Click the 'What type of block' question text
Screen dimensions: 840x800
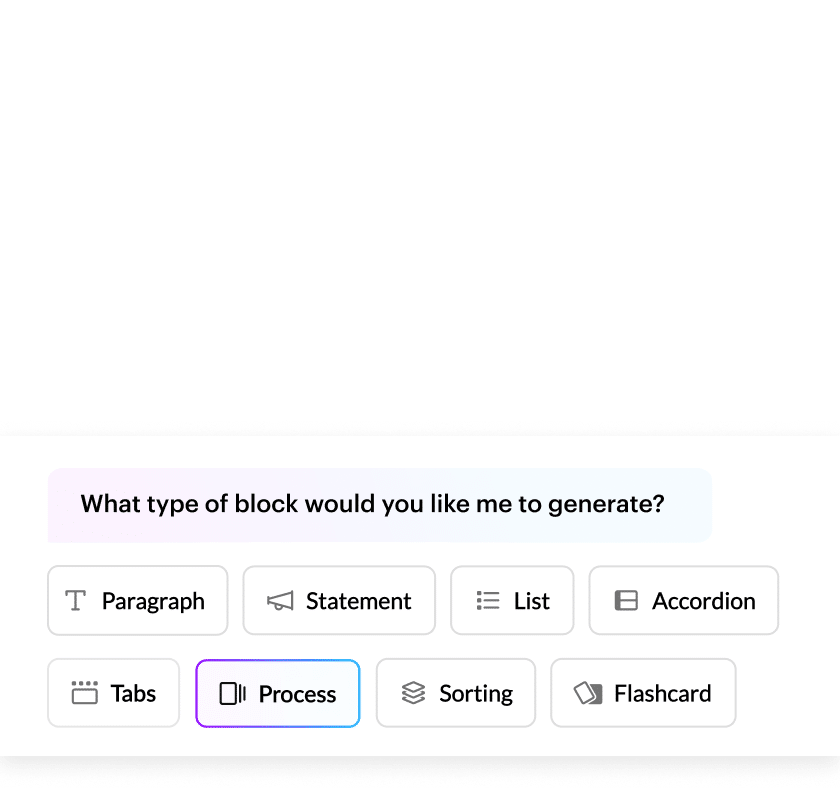[x=372, y=504]
